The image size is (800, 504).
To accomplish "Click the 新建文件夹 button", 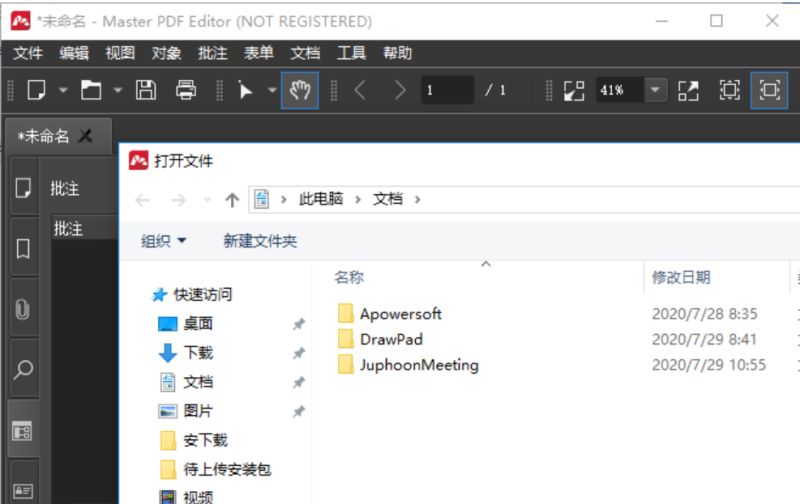I will pos(260,240).
